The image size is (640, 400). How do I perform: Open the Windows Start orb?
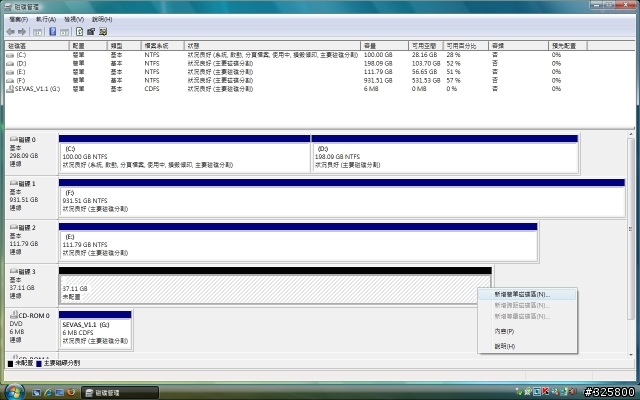click(14, 391)
